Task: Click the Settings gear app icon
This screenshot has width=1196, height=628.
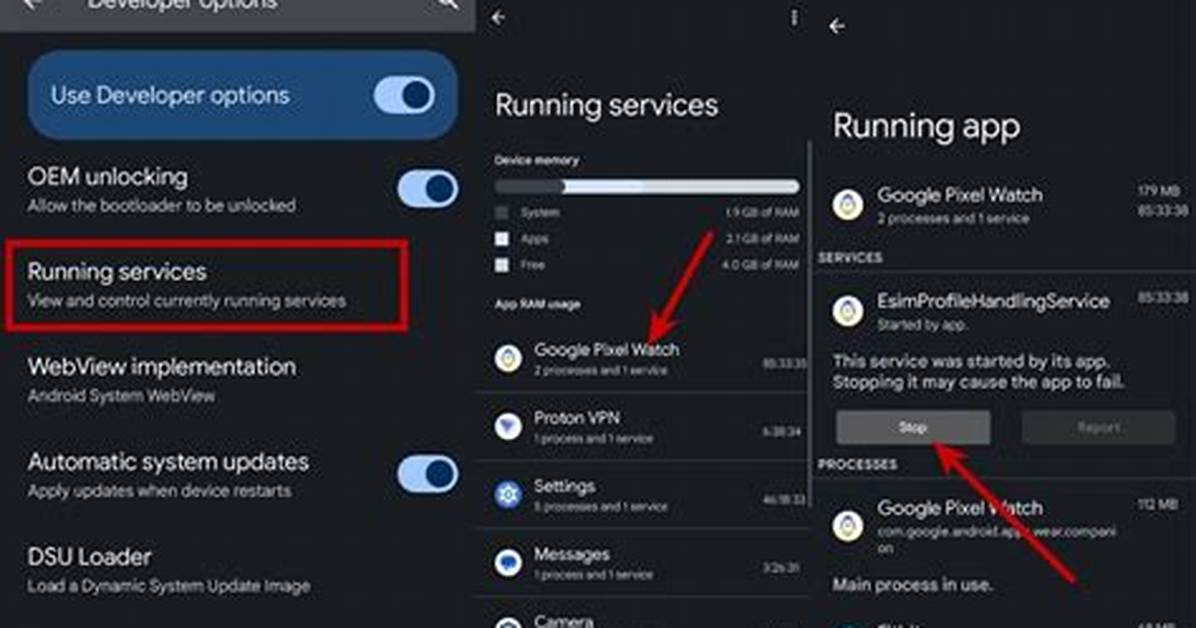Action: 508,494
